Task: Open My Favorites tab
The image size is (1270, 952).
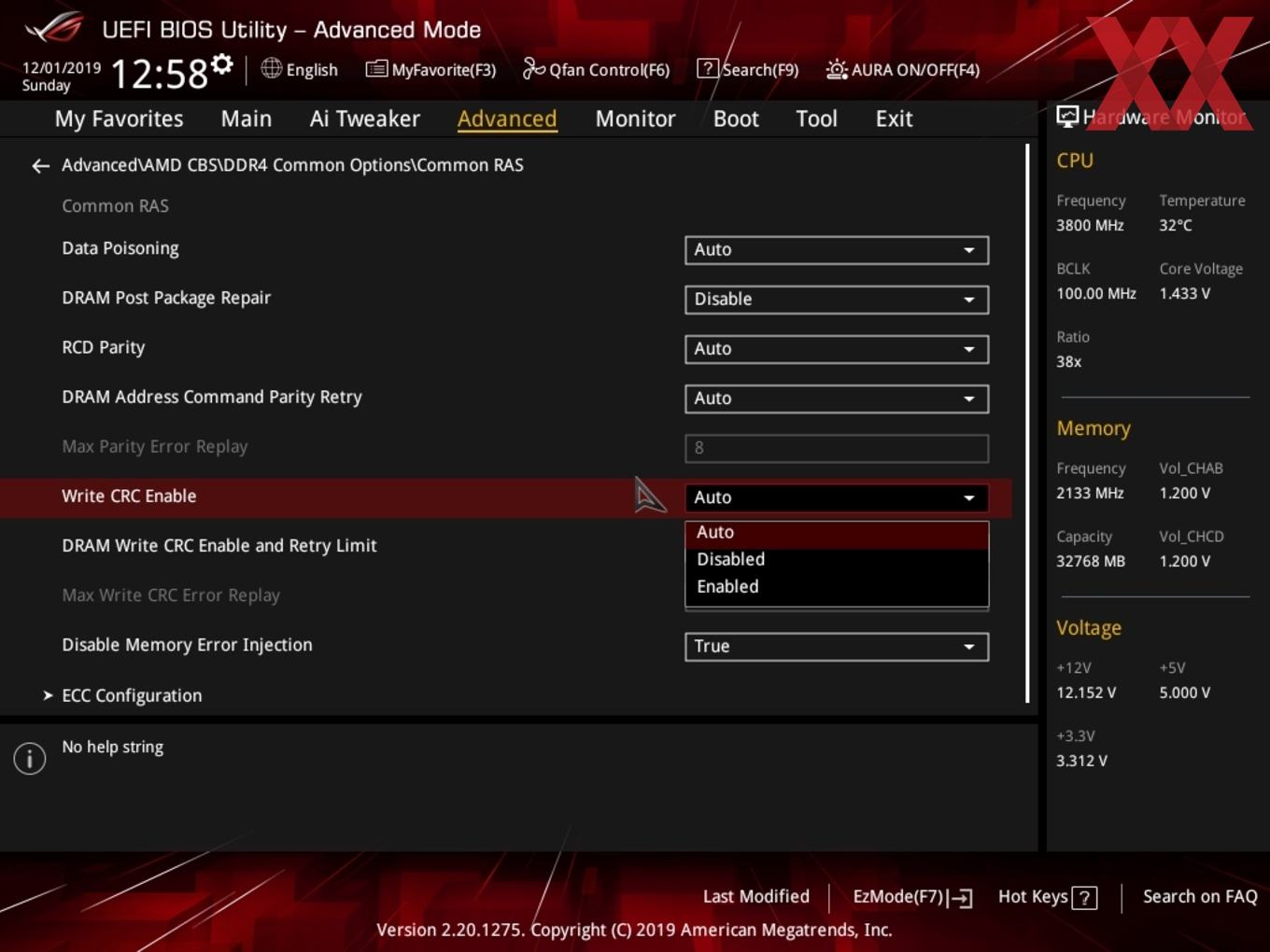Action: pos(120,119)
